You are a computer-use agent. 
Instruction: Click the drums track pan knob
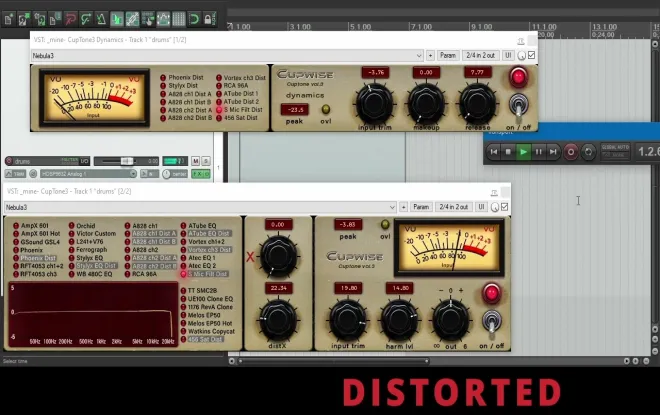point(167,174)
